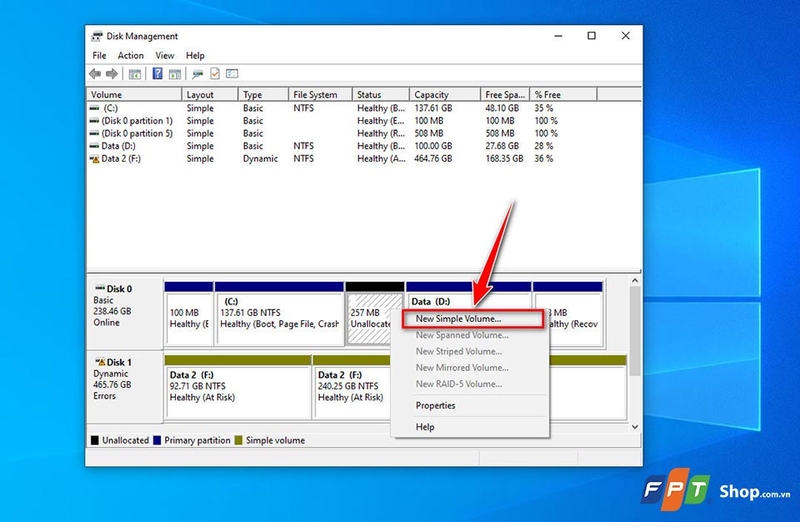
Task: Click the checkmark Properties toolbar icon
Action: coord(215,73)
